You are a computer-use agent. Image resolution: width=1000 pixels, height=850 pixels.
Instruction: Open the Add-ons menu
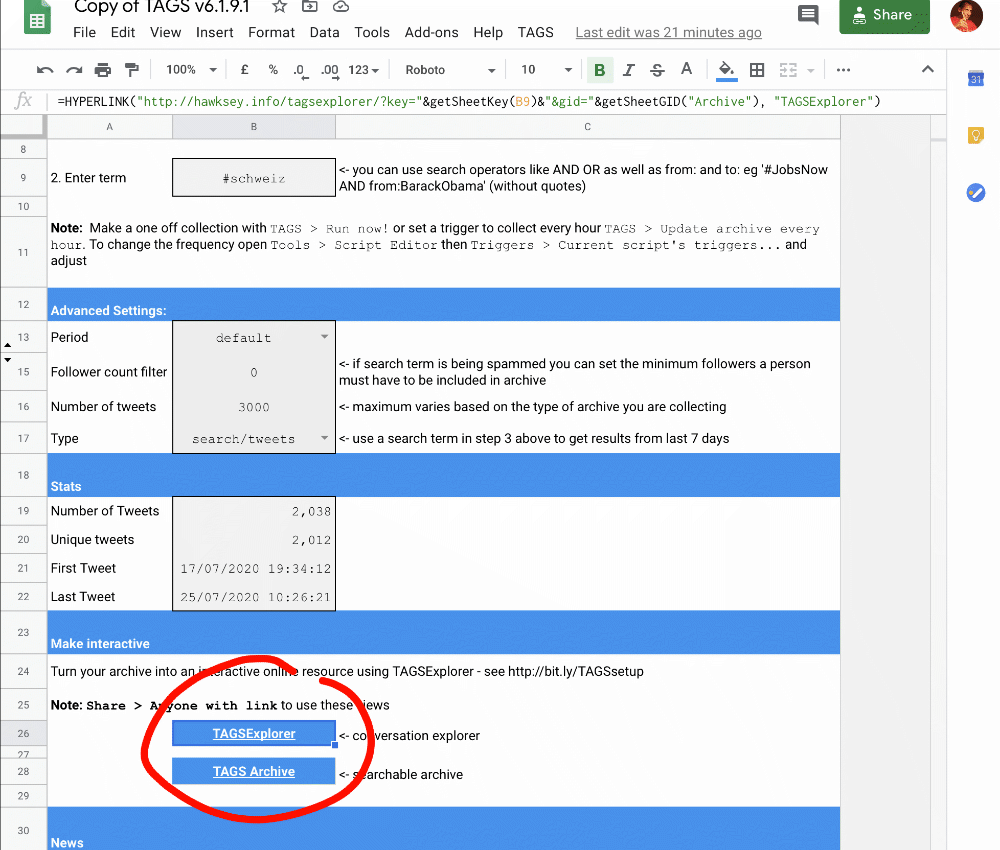[x=431, y=33]
